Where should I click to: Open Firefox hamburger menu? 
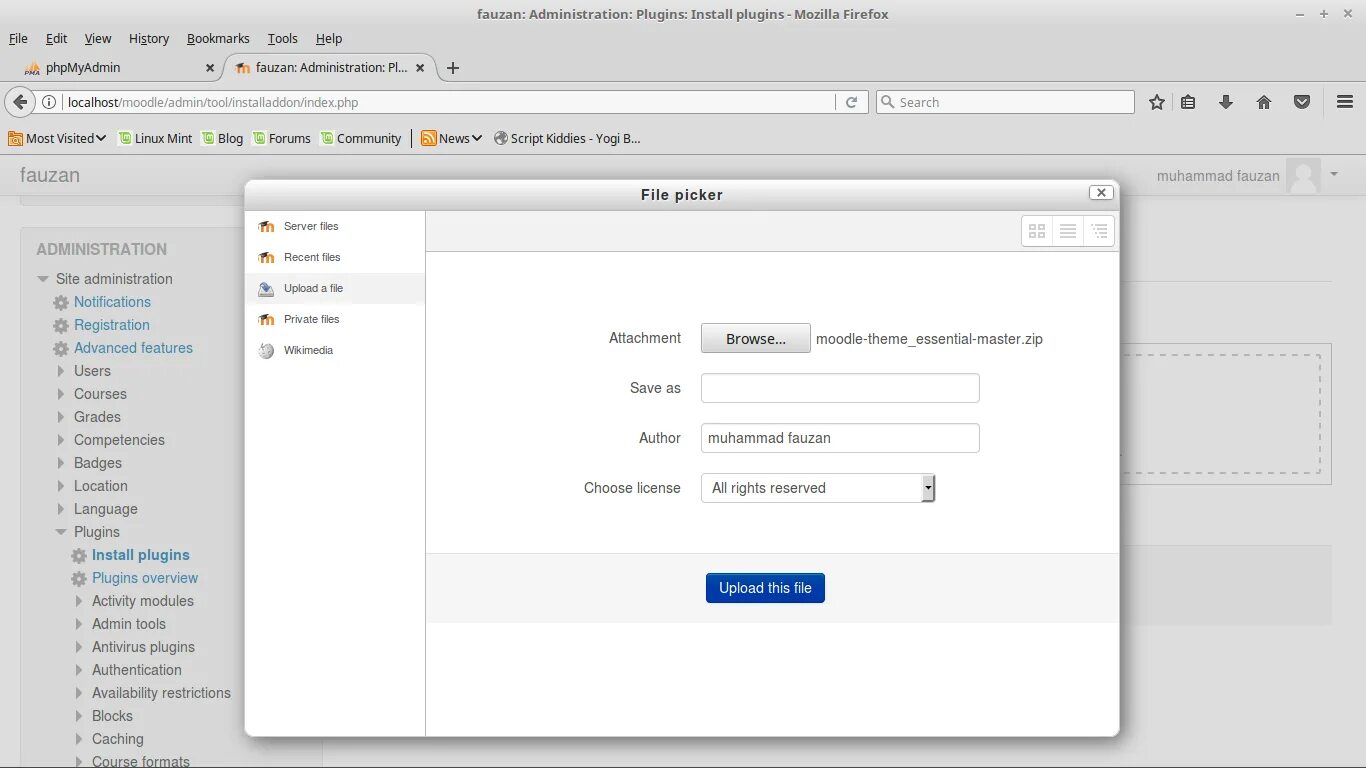[x=1345, y=102]
